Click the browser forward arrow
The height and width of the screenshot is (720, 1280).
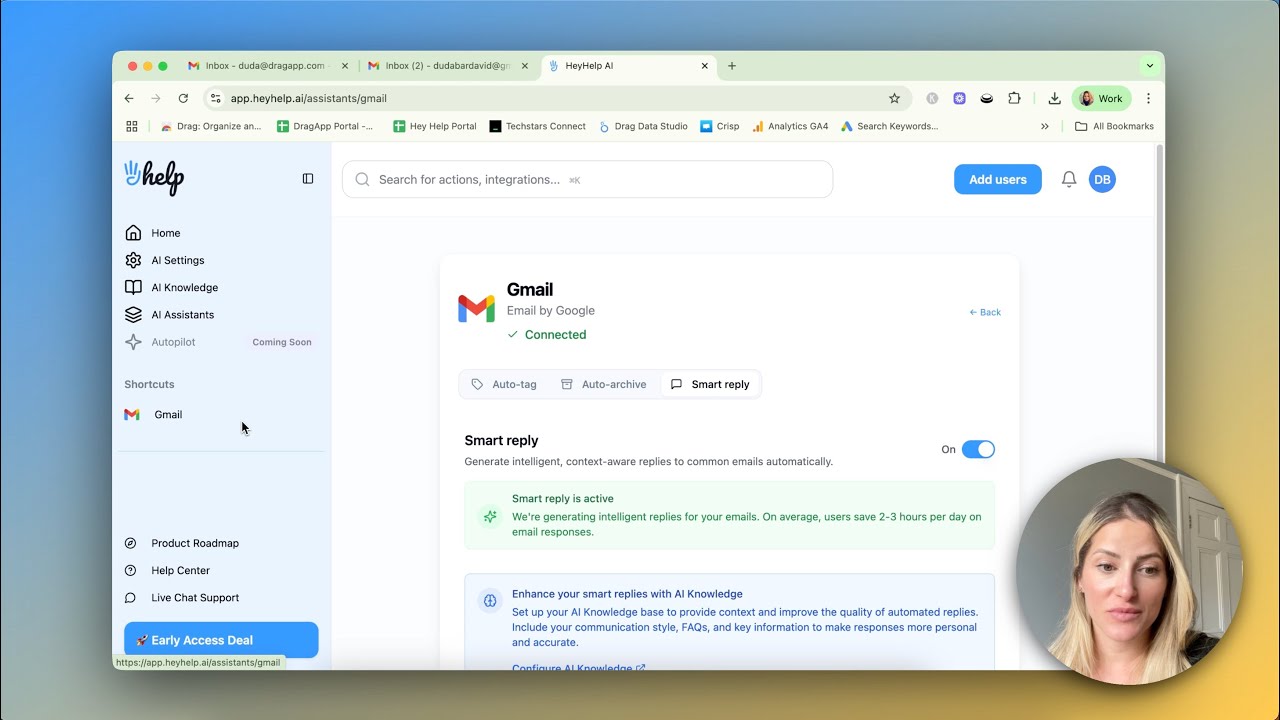coord(156,98)
